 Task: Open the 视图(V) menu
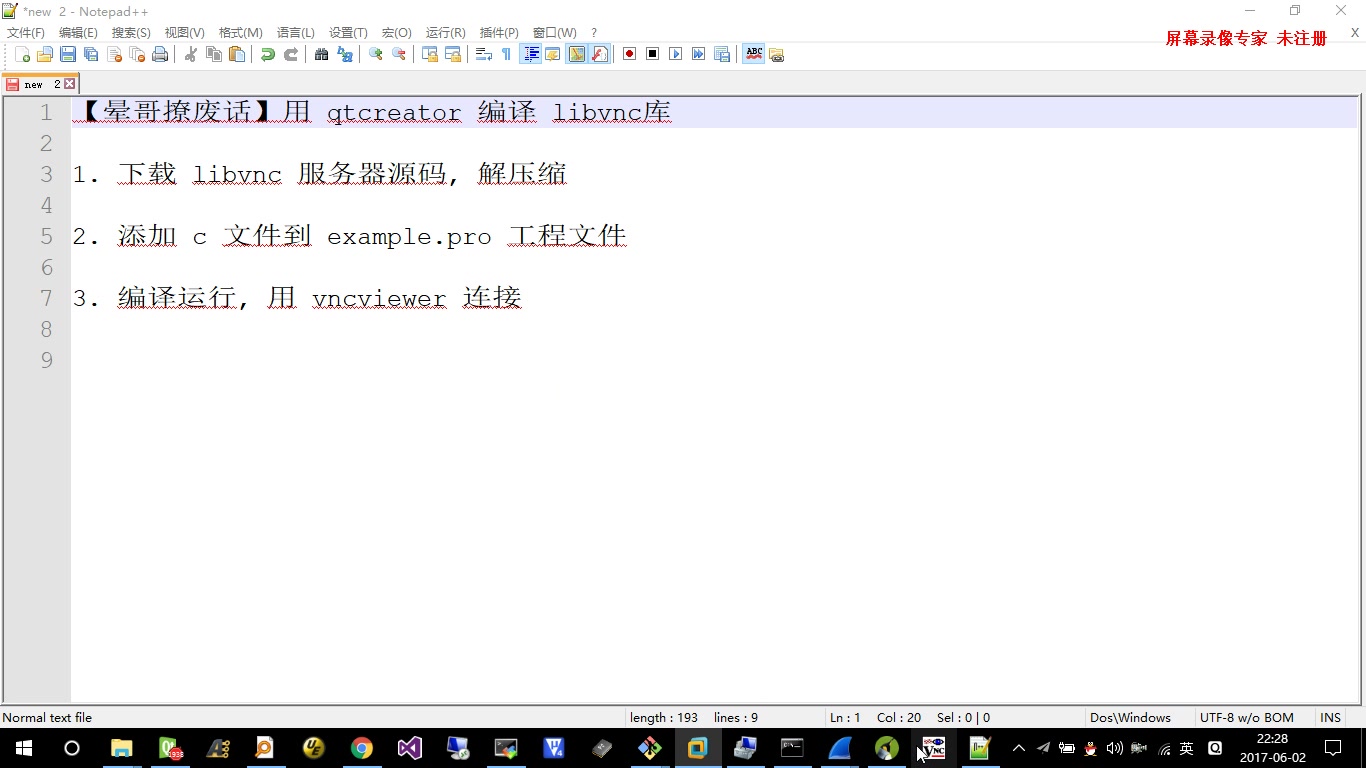point(185,33)
